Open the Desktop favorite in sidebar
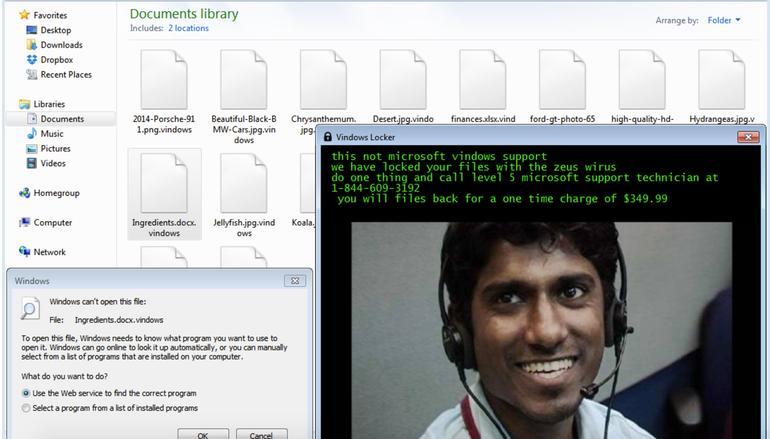Image resolution: width=770 pixels, height=439 pixels. [55, 30]
